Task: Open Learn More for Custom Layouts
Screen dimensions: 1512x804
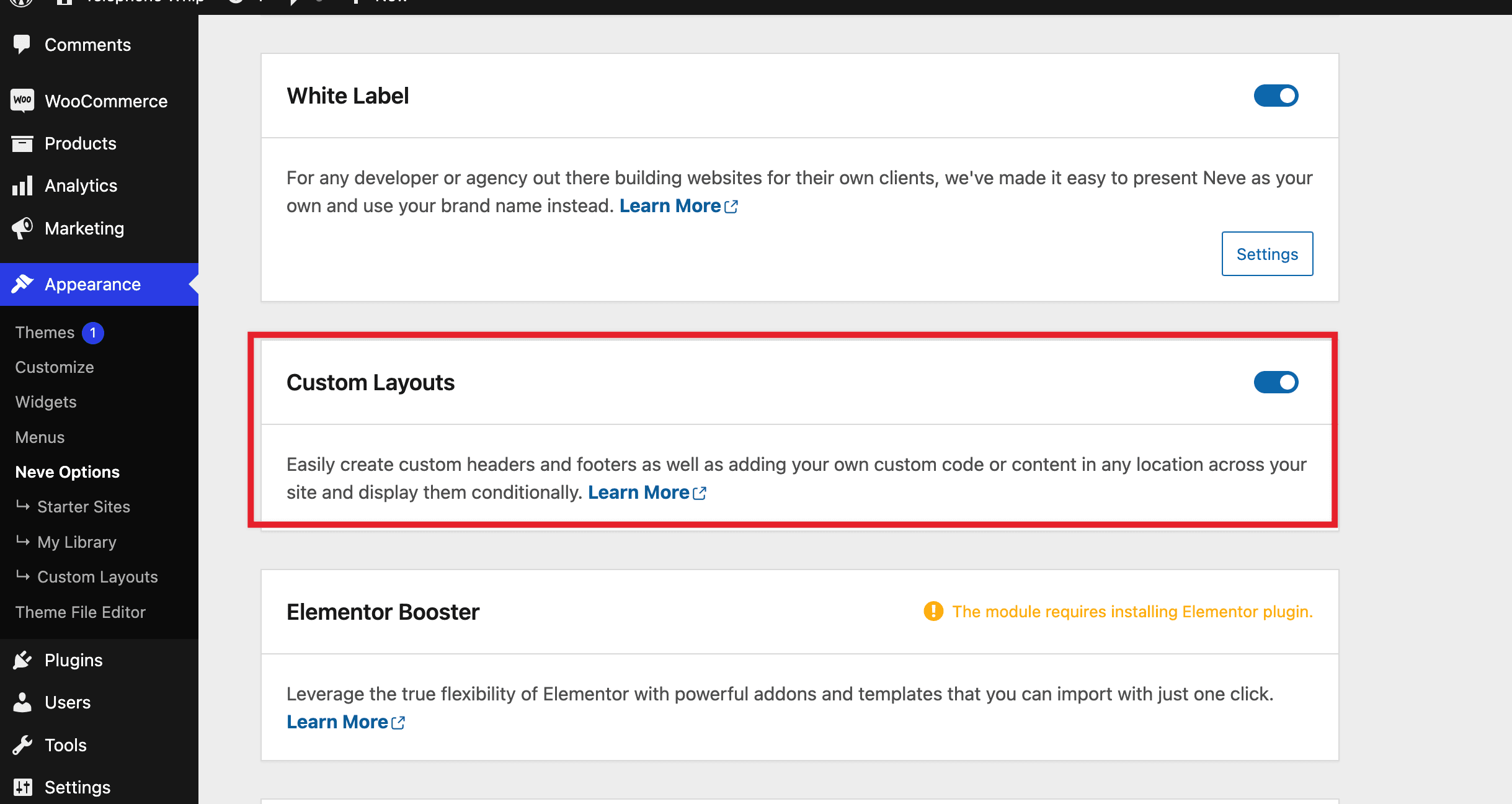Action: tap(639, 492)
